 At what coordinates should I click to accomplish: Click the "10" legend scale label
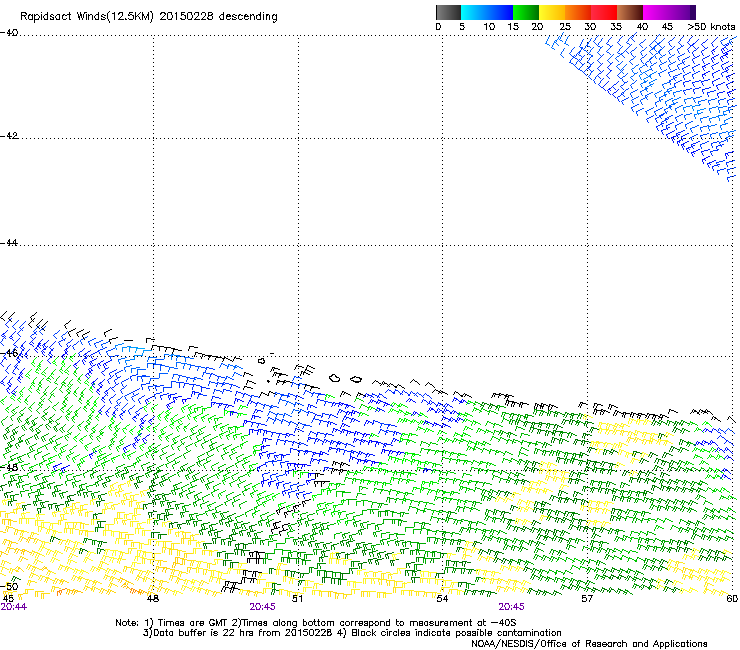[x=489, y=27]
